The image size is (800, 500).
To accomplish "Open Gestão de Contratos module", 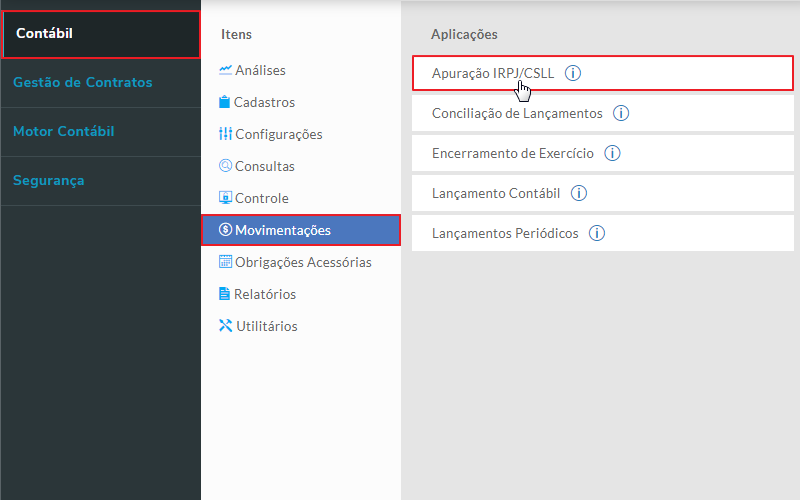I will tap(83, 82).
